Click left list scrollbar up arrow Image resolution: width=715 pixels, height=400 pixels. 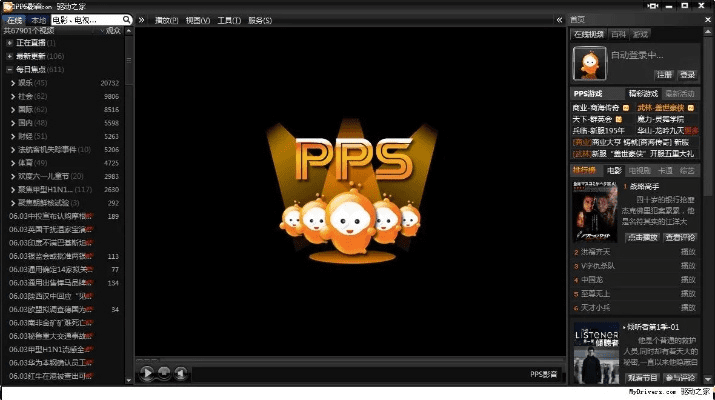pos(129,31)
